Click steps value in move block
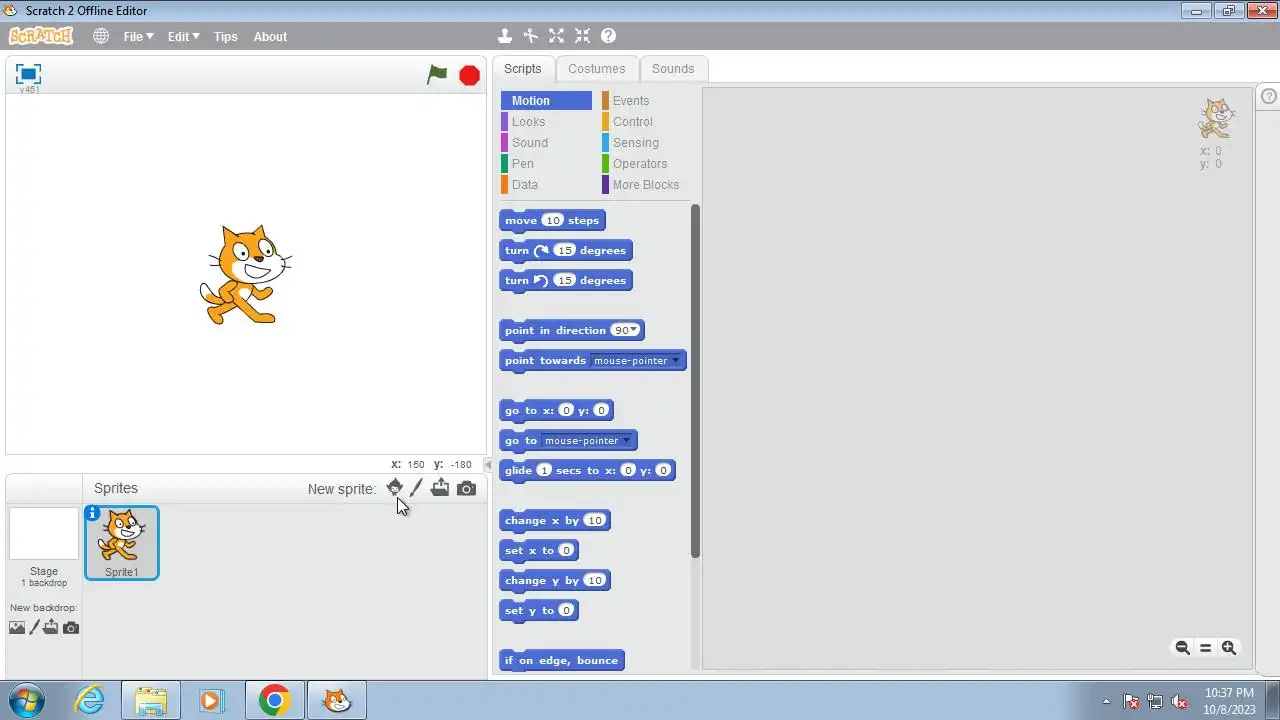The image size is (1280, 720). pos(552,220)
